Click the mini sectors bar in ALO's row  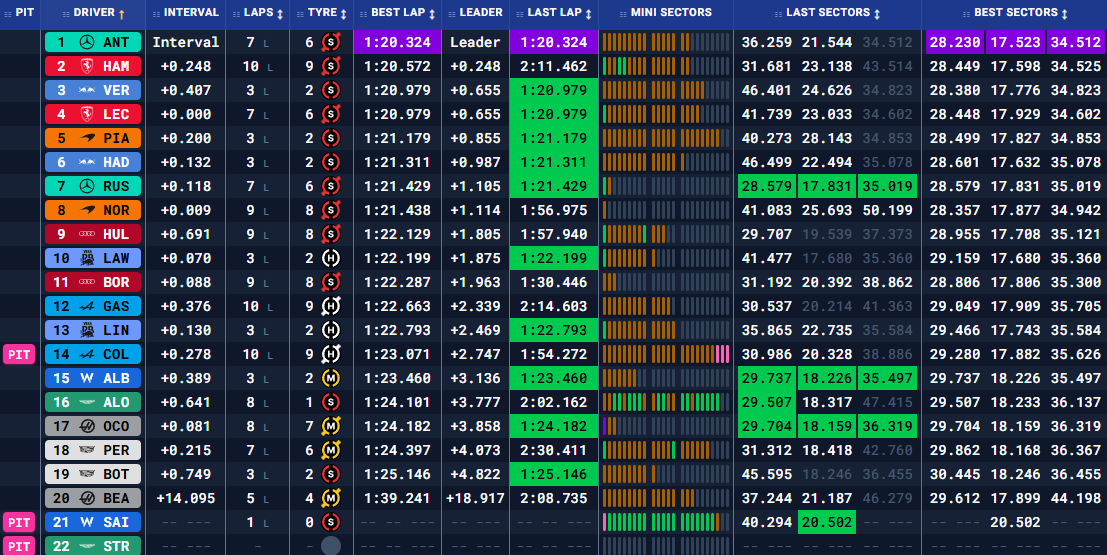pos(666,402)
